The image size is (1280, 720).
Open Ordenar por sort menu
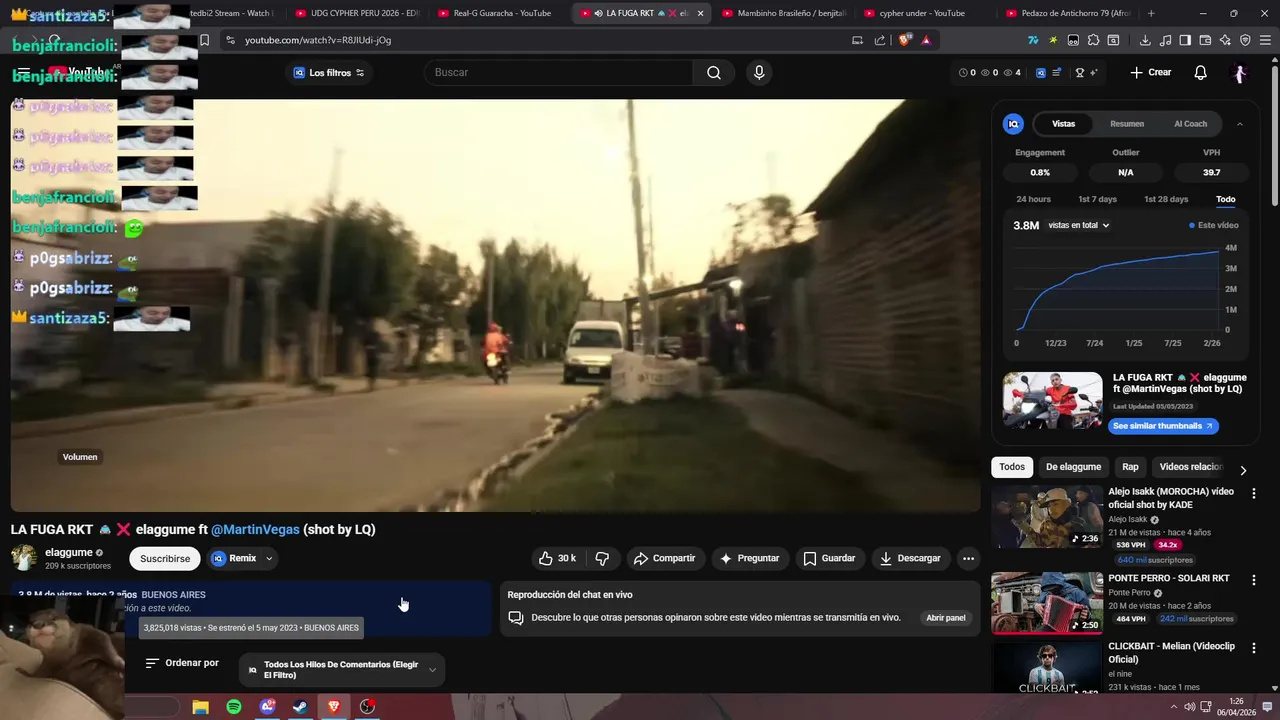click(182, 663)
